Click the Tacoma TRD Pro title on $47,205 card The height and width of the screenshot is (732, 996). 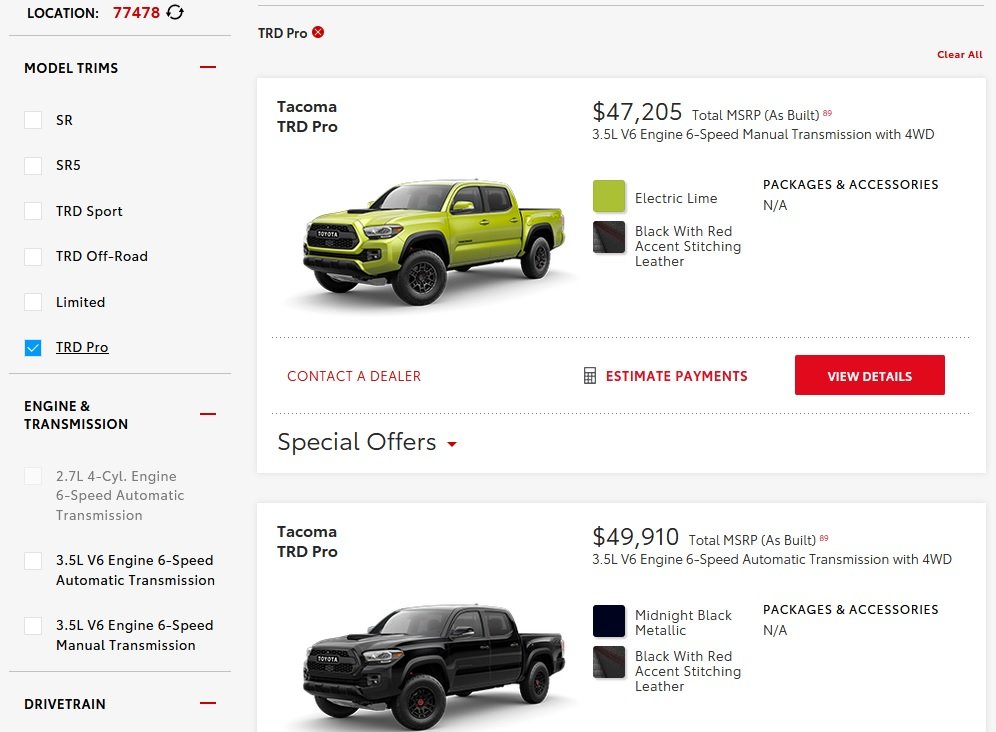click(307, 117)
